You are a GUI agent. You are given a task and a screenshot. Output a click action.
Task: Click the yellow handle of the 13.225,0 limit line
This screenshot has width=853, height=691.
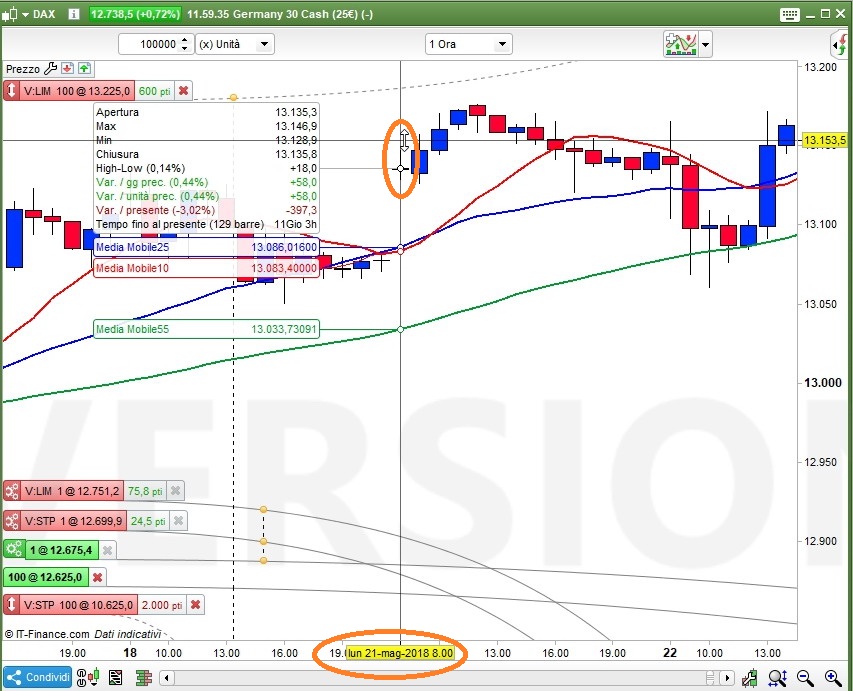tap(233, 97)
